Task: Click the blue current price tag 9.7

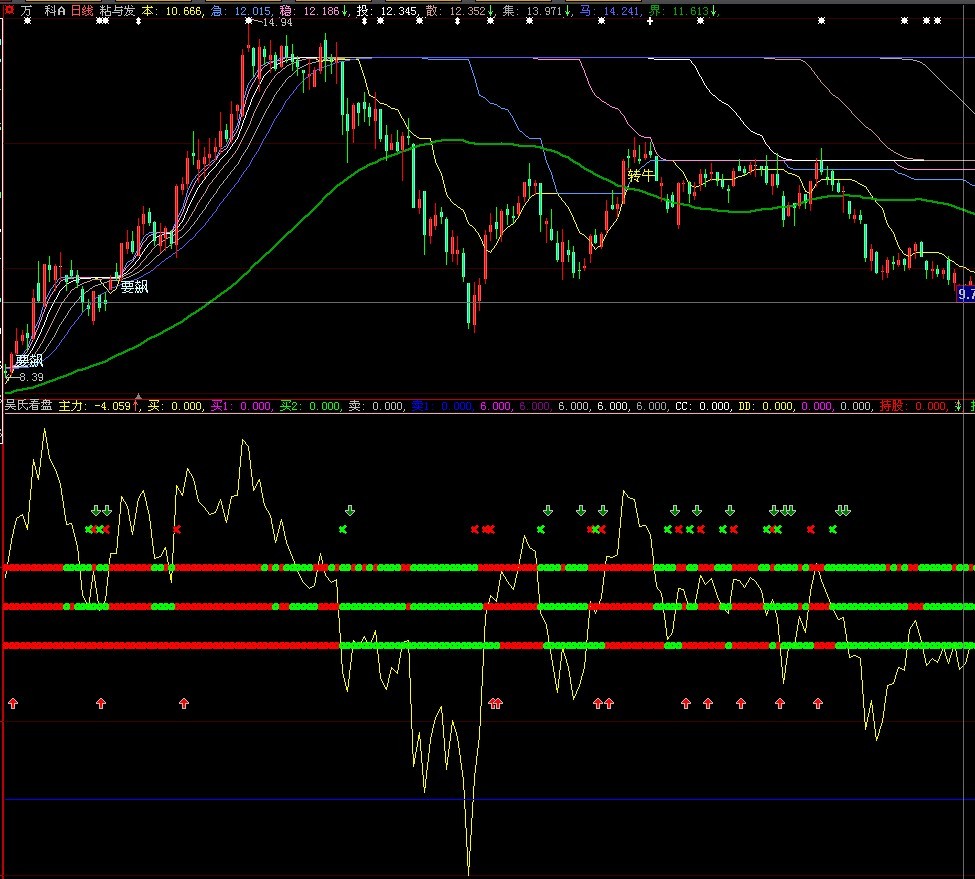Action: pos(964,294)
